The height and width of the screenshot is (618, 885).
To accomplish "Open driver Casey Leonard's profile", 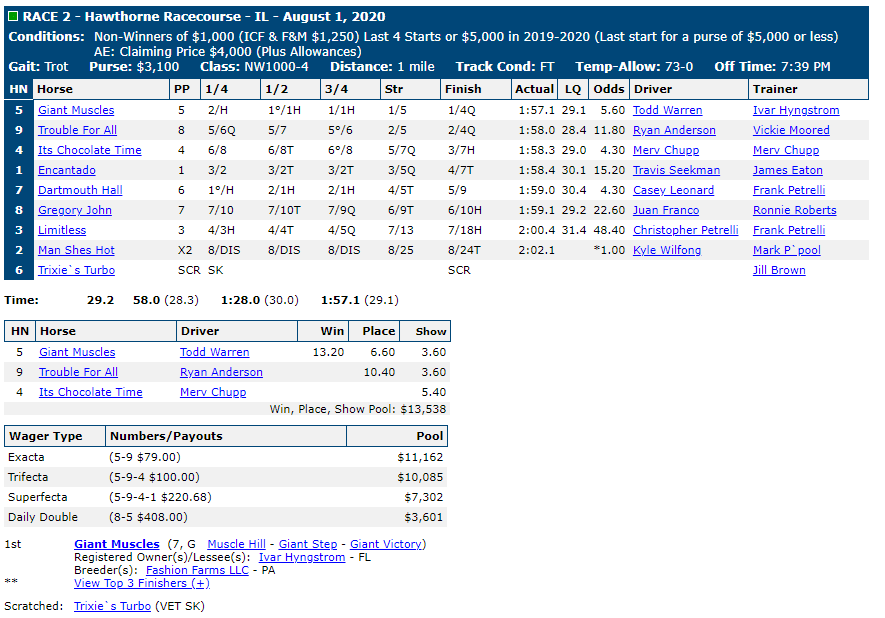I will tap(673, 190).
